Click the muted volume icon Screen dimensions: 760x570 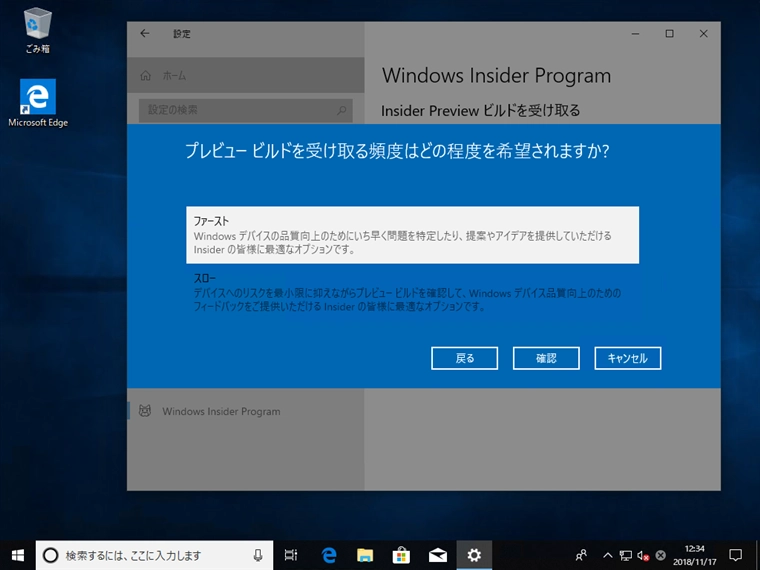tap(643, 555)
